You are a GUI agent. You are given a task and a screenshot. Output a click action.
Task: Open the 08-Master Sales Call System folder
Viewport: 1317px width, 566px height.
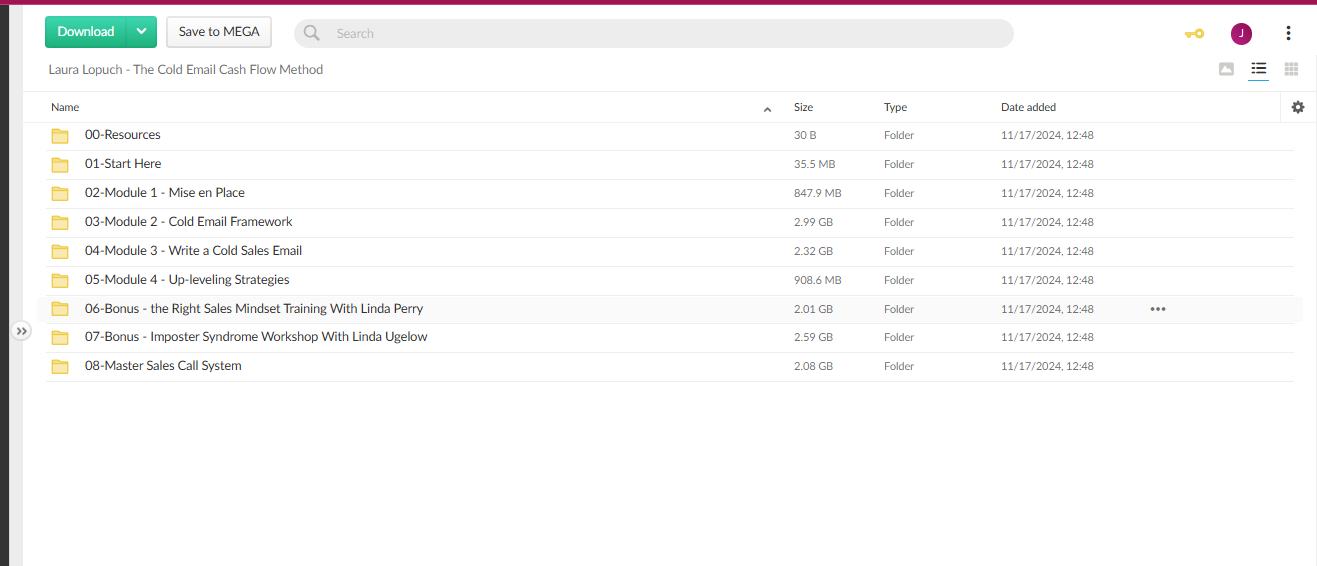(163, 366)
